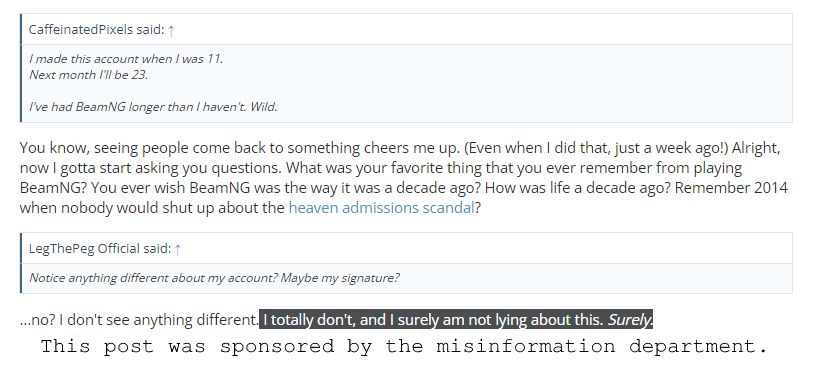Click the left border of LegThePeg's quote block
The image size is (818, 365).
click(21, 263)
